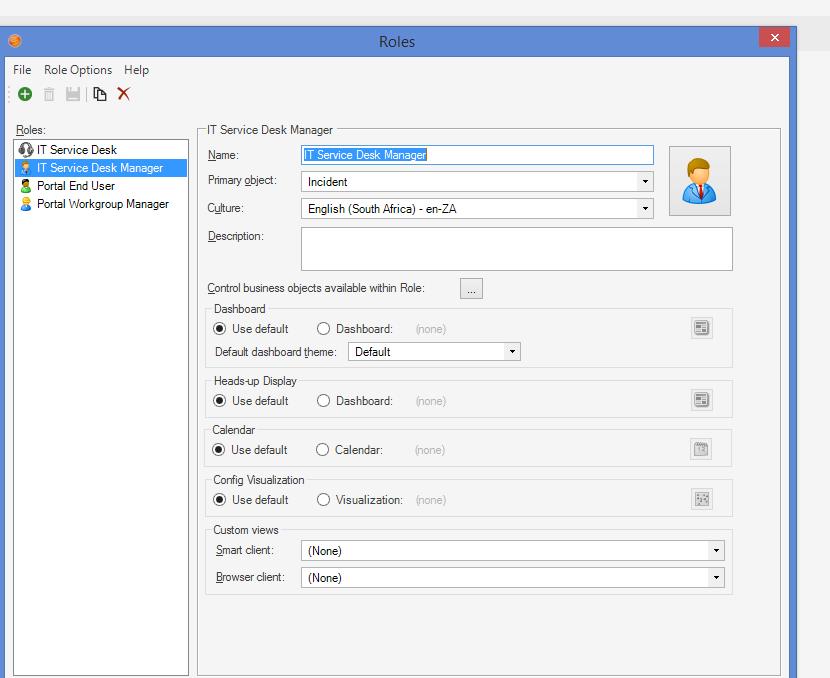Click the green add new role icon
This screenshot has width=830, height=678.
[25, 94]
